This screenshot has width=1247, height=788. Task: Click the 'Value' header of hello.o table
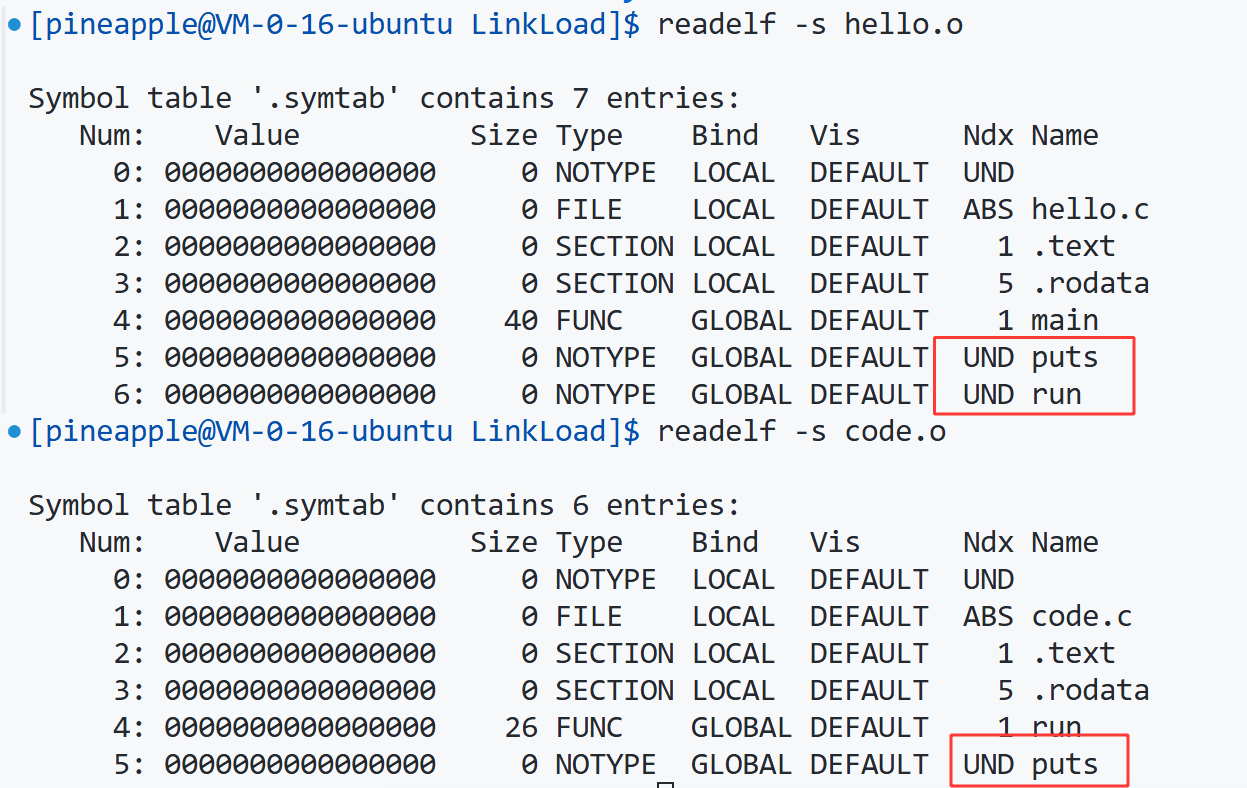click(257, 136)
